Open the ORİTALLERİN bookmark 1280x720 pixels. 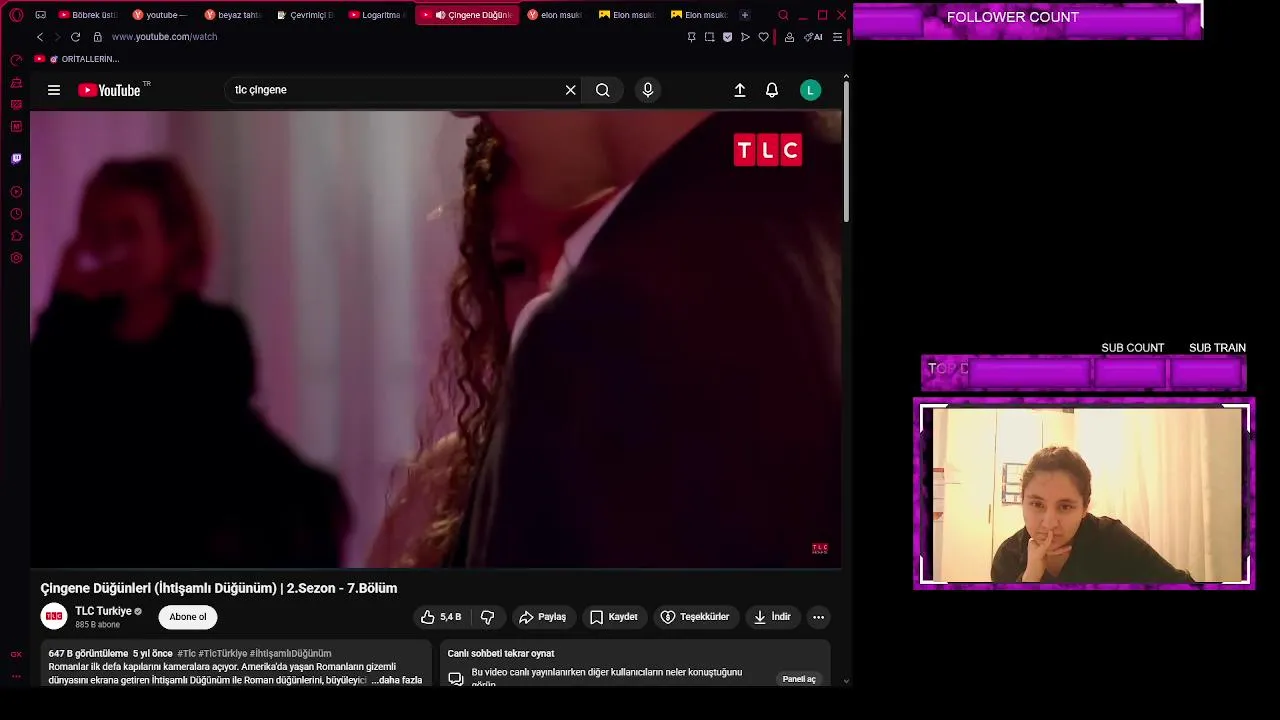pos(77,59)
